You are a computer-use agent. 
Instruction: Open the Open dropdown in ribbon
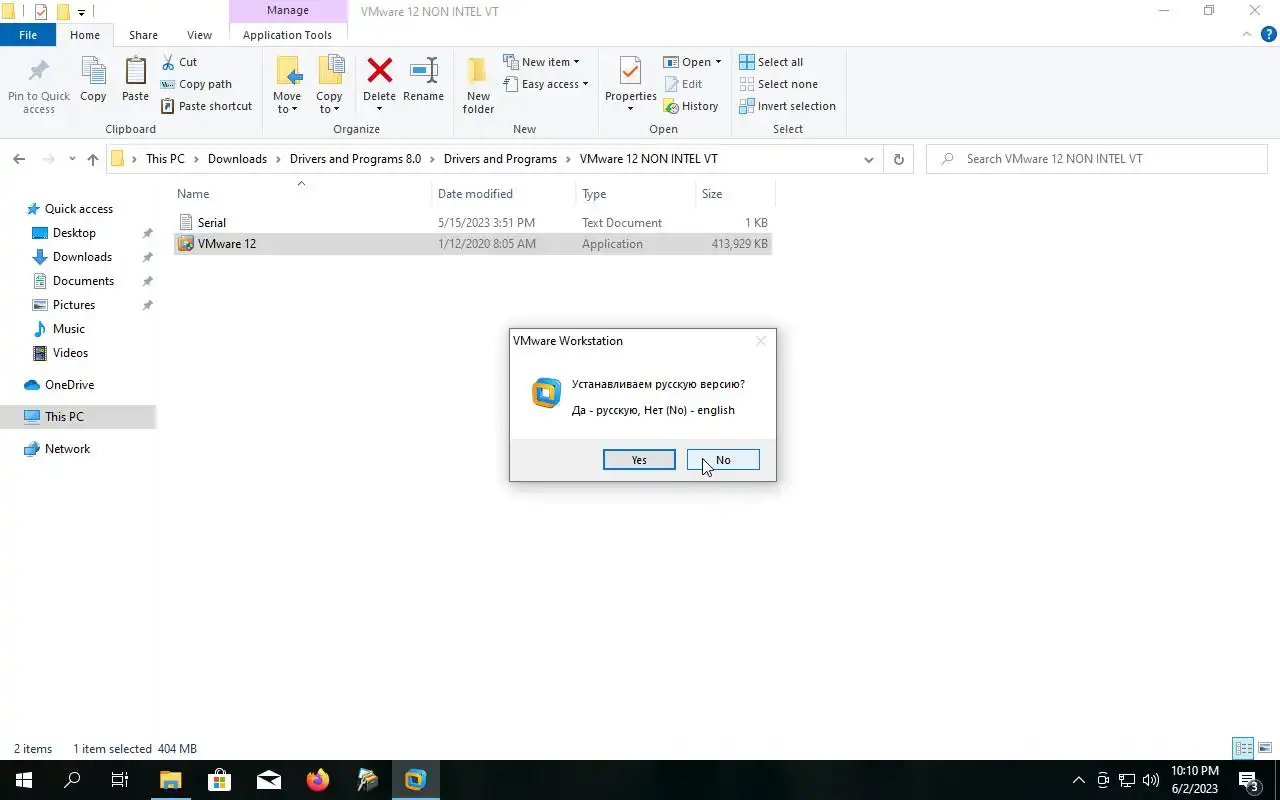pyautogui.click(x=692, y=62)
